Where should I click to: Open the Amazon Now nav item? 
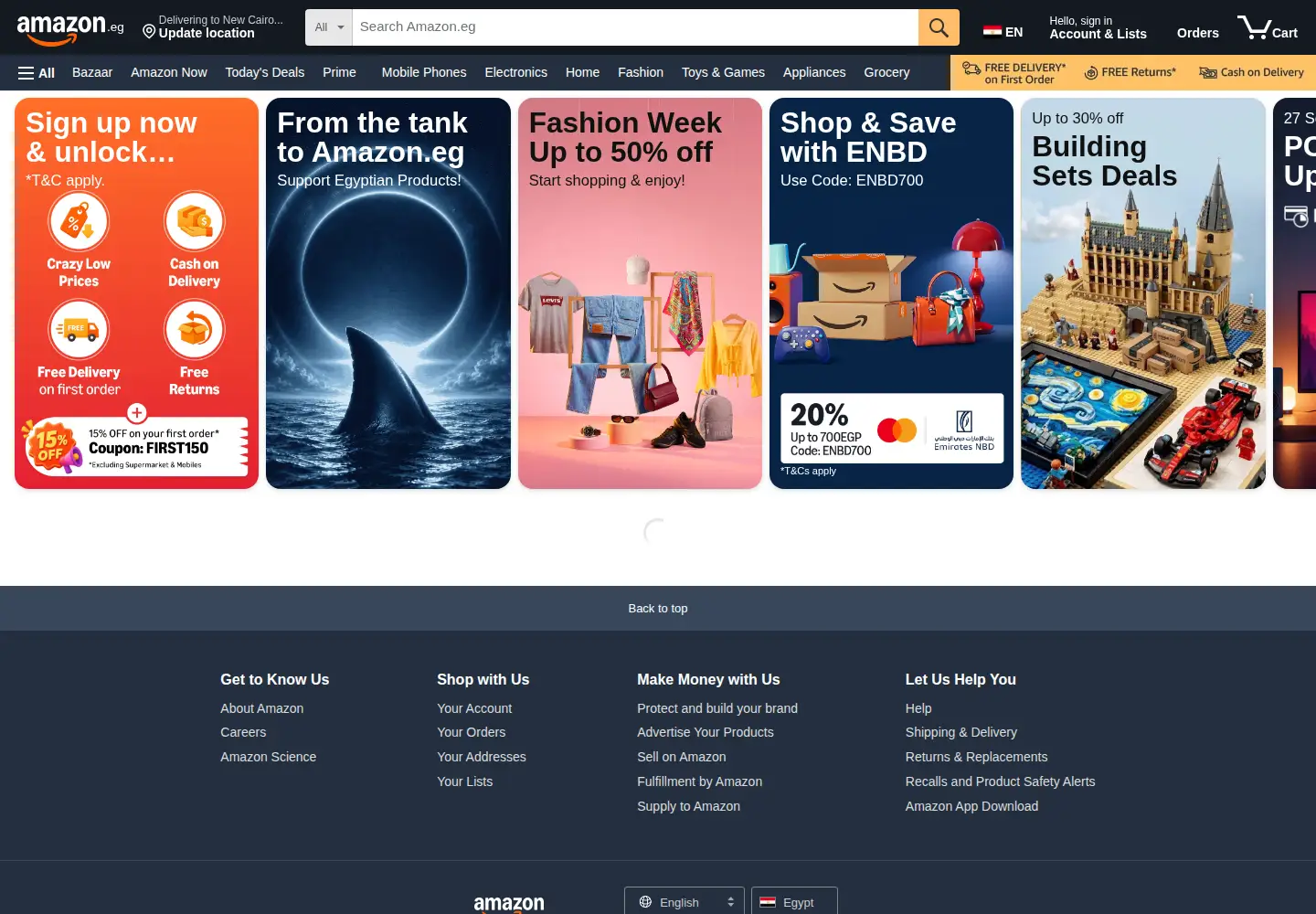169,72
